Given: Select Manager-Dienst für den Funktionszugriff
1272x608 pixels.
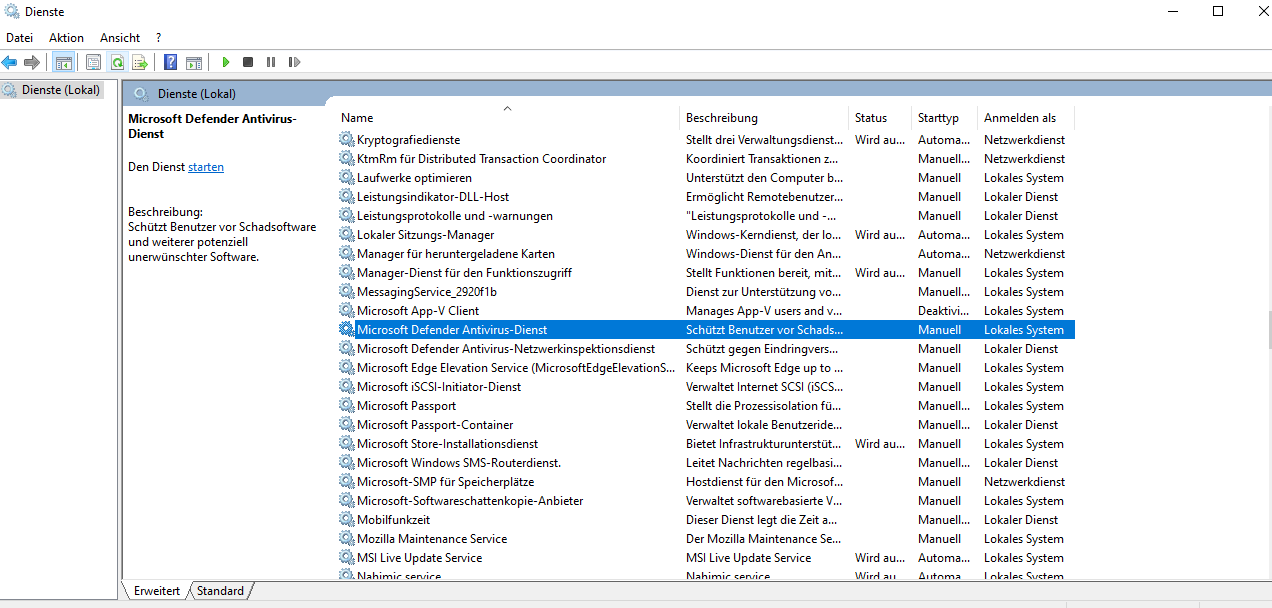Looking at the screenshot, I should [x=464, y=273].
